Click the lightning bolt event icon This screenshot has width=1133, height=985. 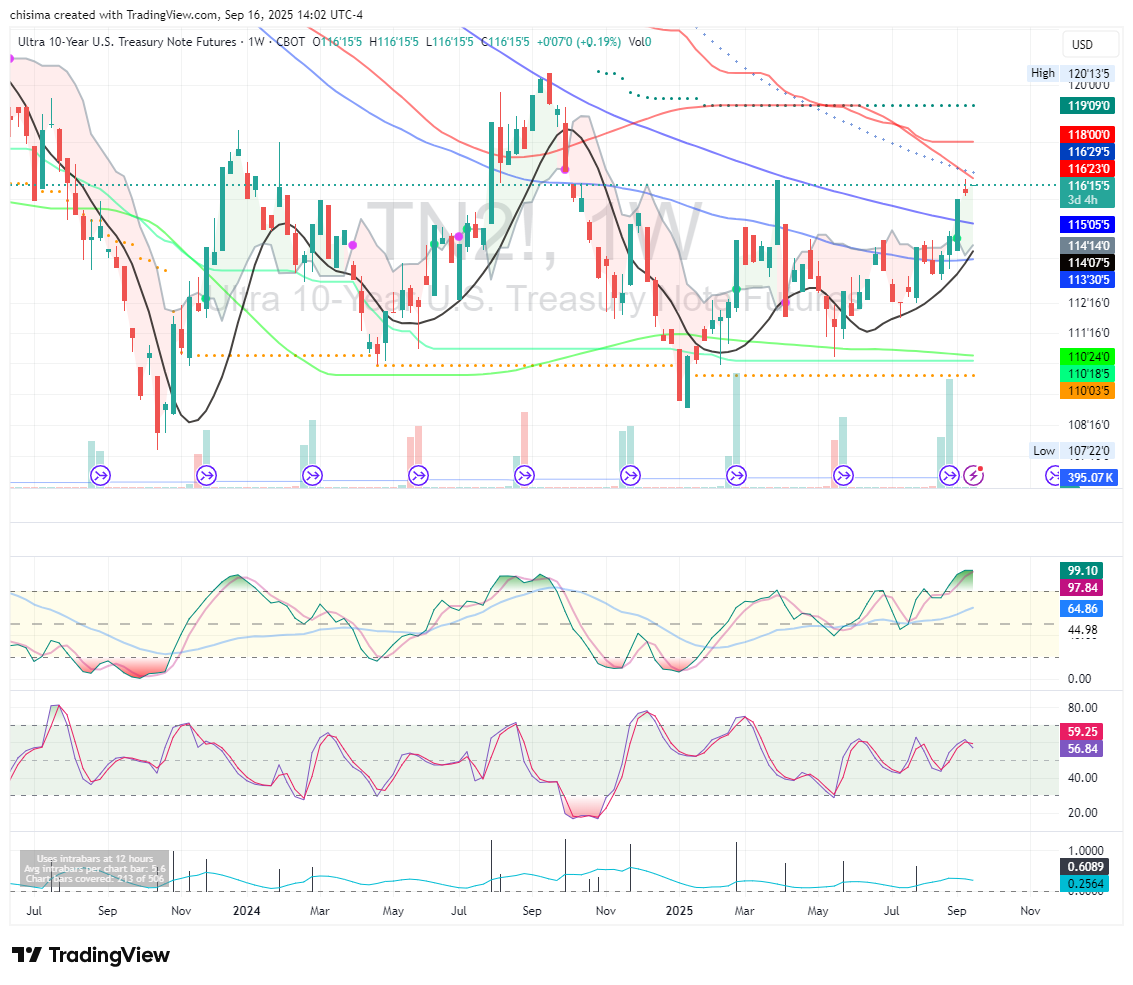pos(974,475)
